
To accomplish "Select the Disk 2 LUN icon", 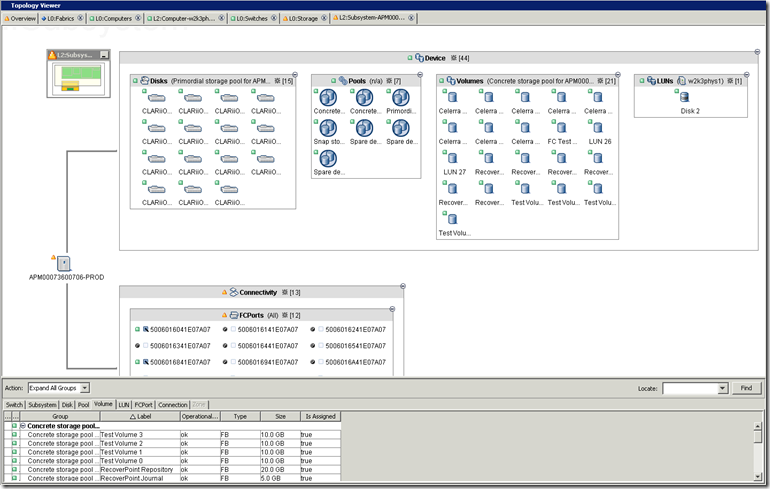I will [684, 97].
